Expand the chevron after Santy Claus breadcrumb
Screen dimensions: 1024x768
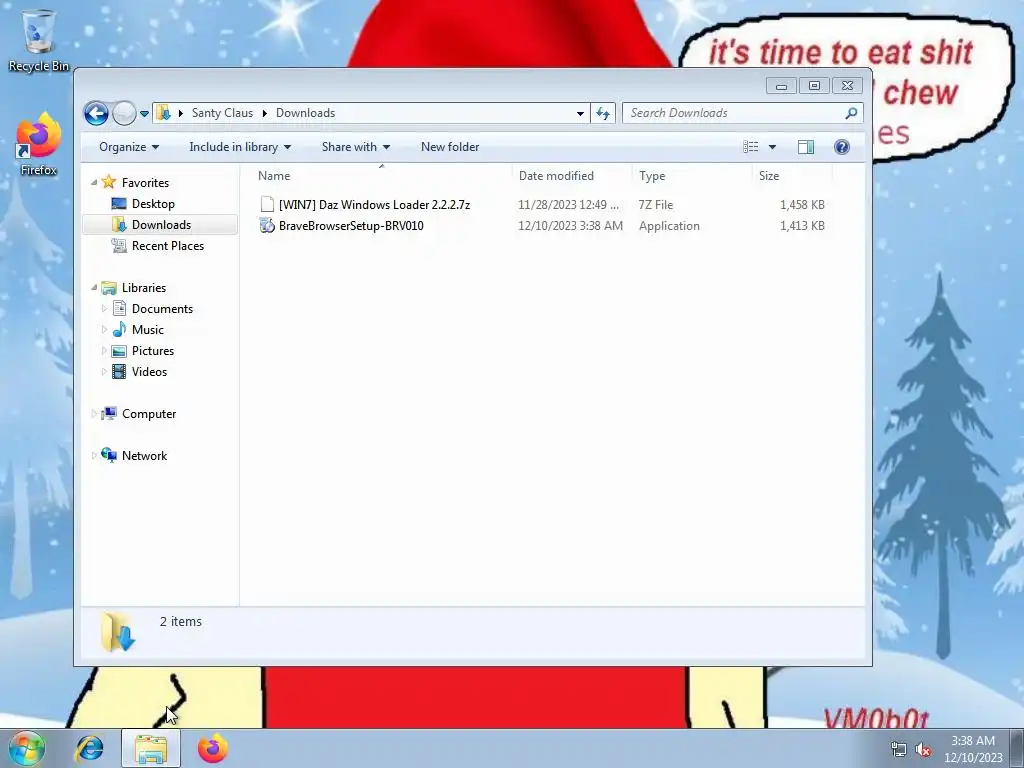click(264, 113)
